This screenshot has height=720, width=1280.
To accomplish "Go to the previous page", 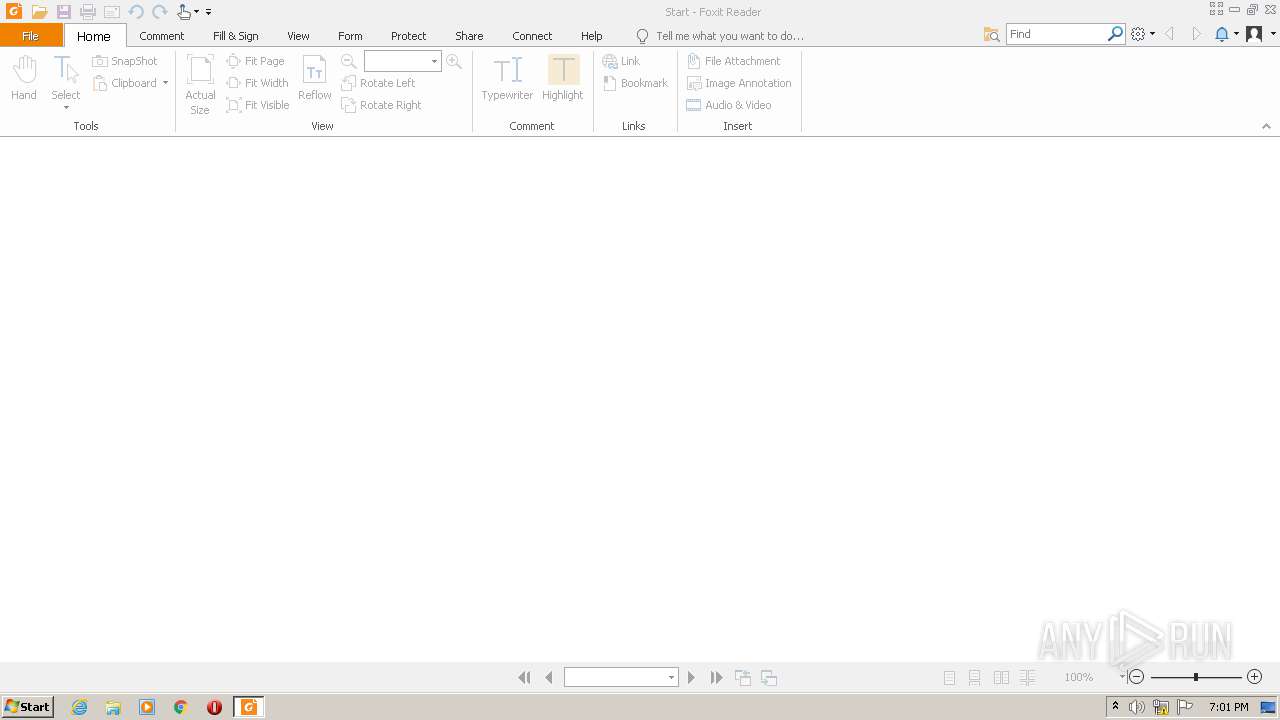I will (x=549, y=678).
